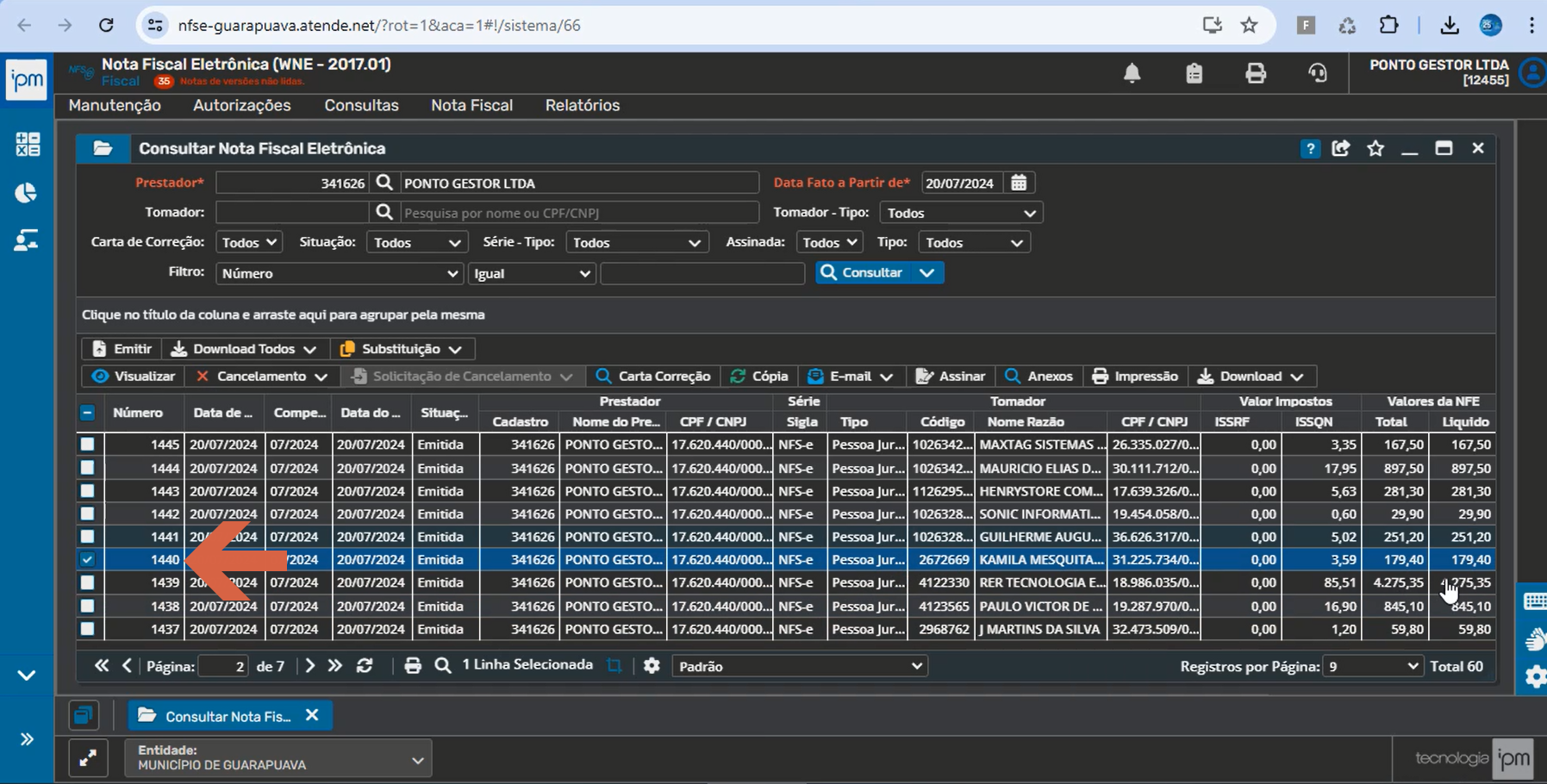Refresh the grid using the reload icon
1547x784 pixels.
point(365,666)
